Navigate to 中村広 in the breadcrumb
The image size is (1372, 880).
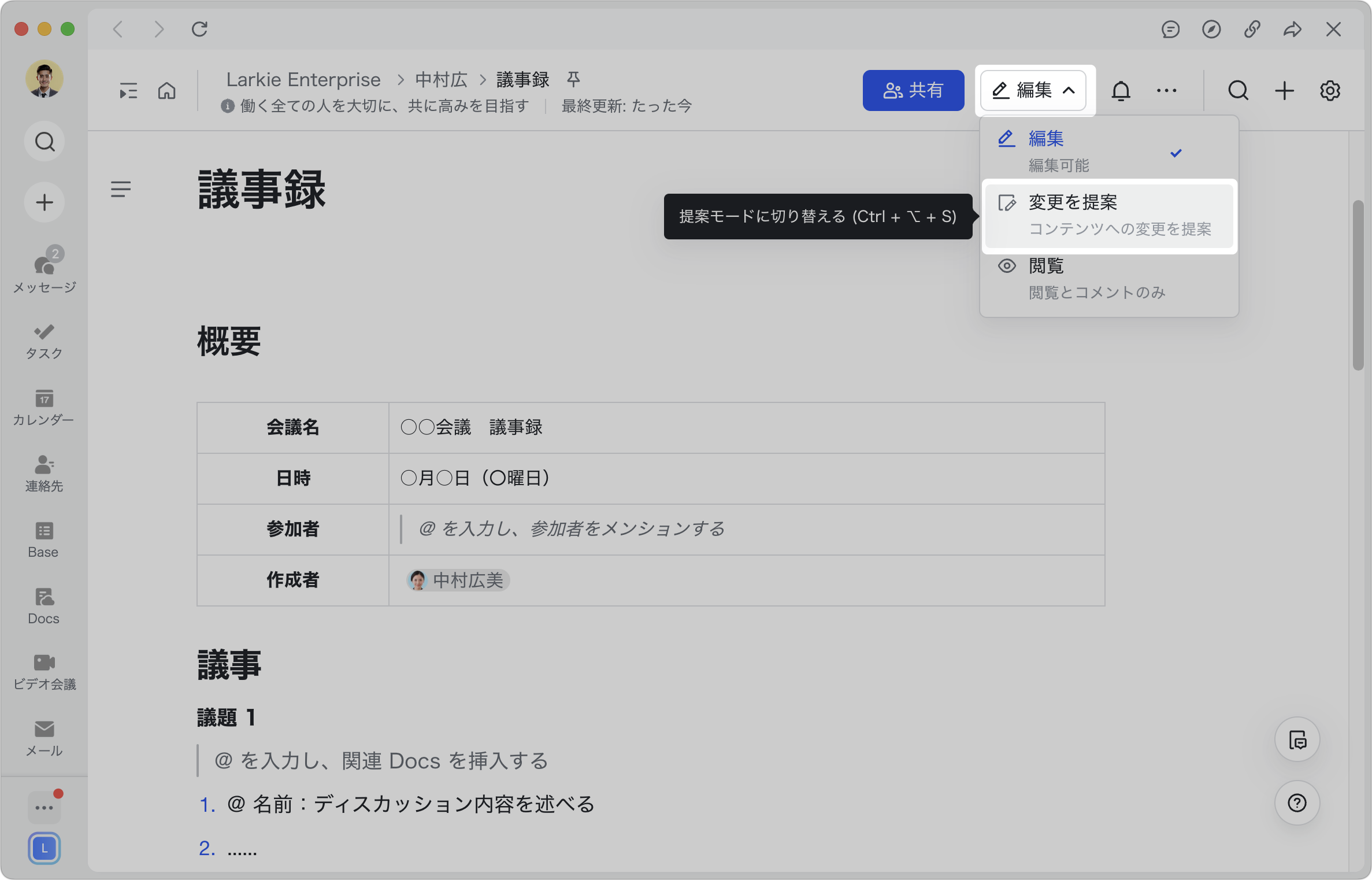pos(440,79)
